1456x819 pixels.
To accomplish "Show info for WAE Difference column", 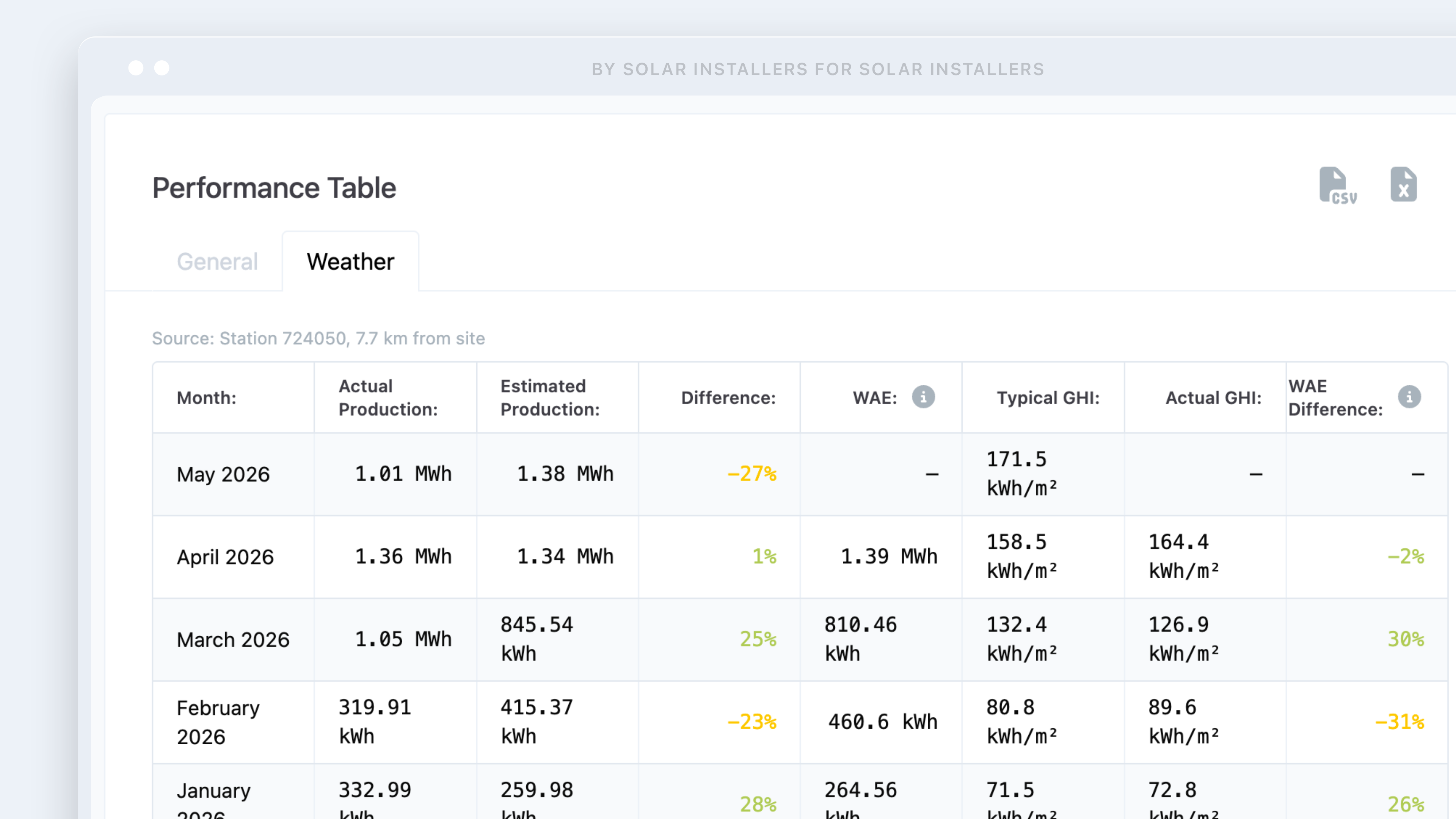I will click(x=1409, y=397).
